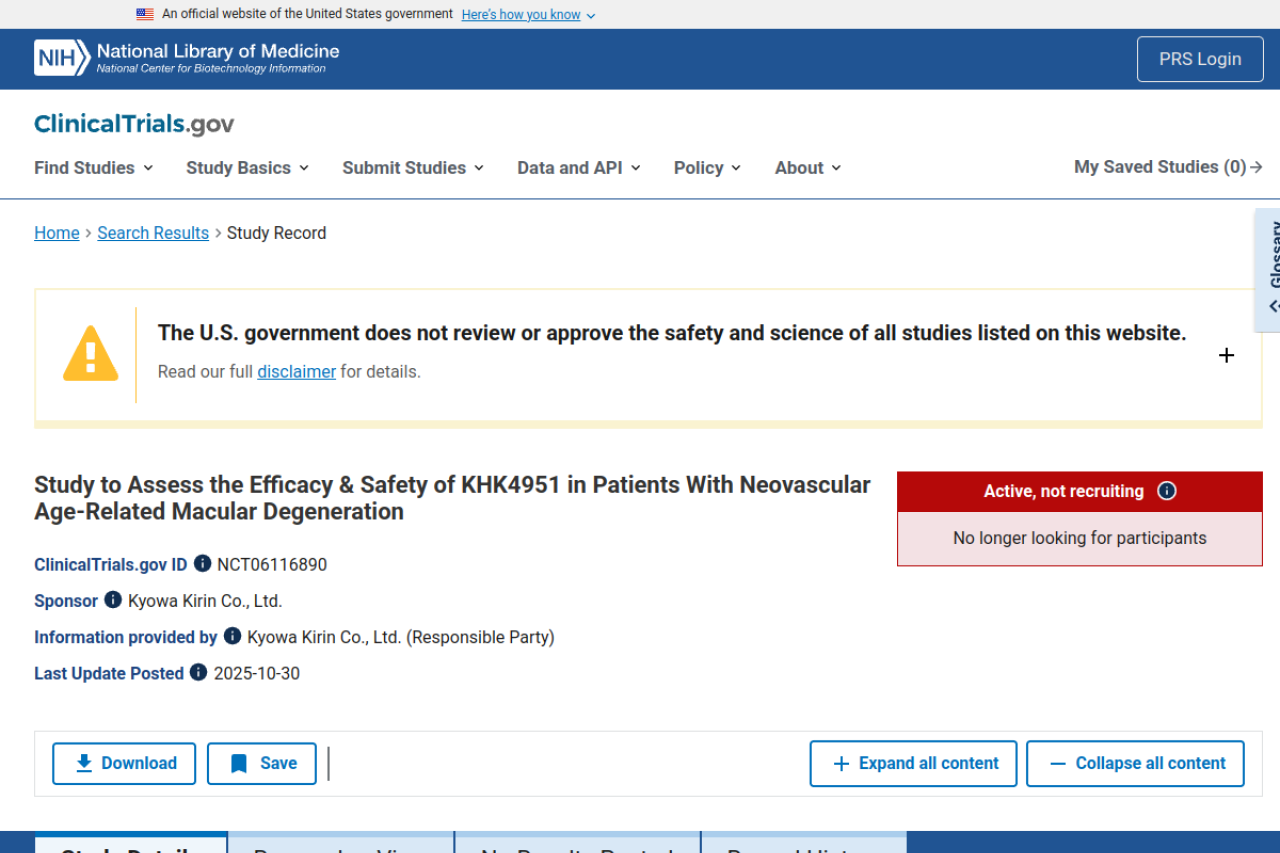Open the PRS Login button
The width and height of the screenshot is (1280, 853).
pyautogui.click(x=1200, y=59)
